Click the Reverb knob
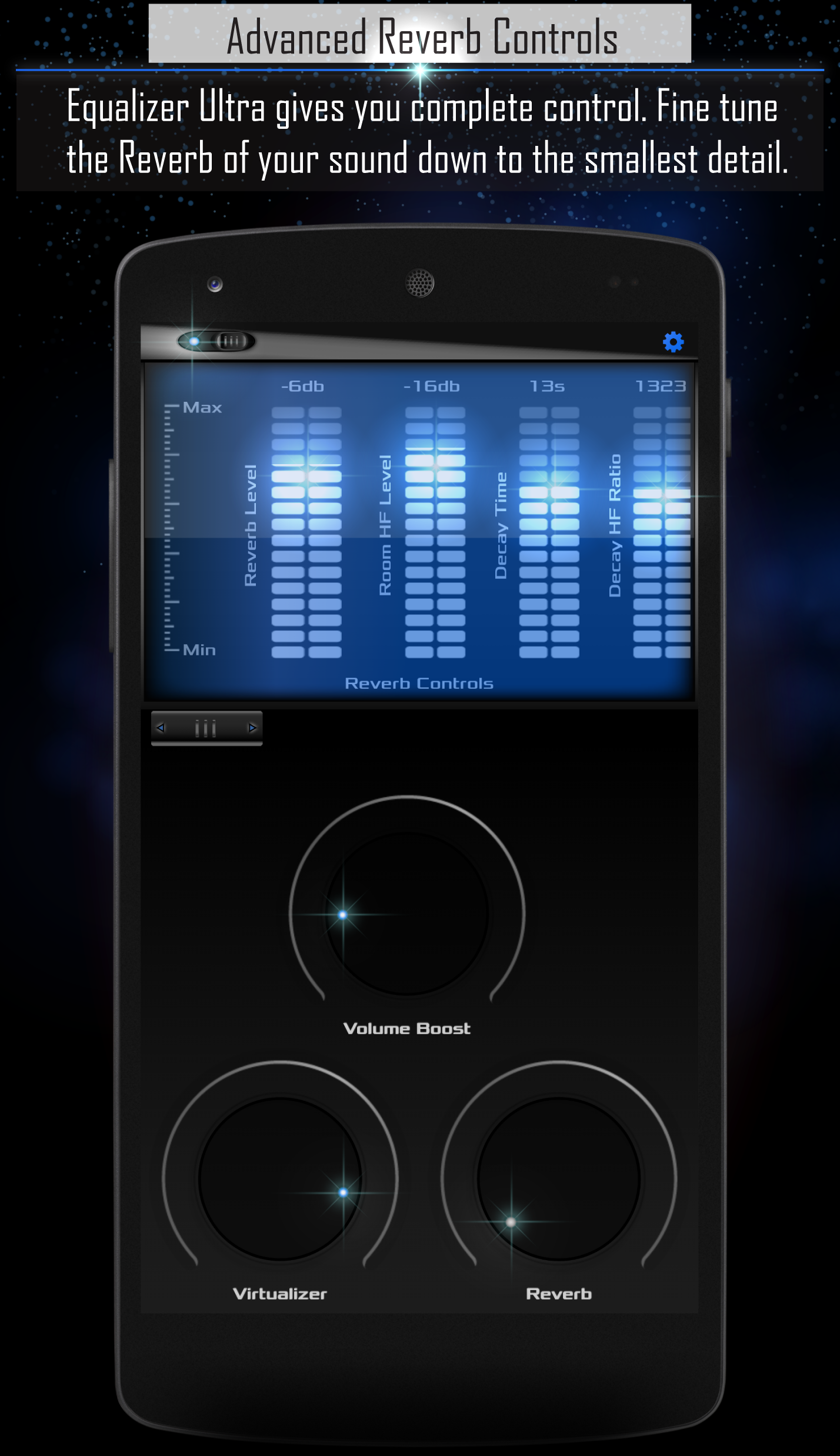The image size is (840, 1456). click(x=559, y=1178)
